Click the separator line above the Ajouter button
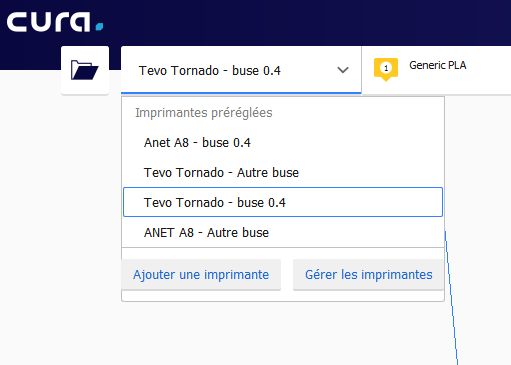This screenshot has height=365, width=511. 283,248
